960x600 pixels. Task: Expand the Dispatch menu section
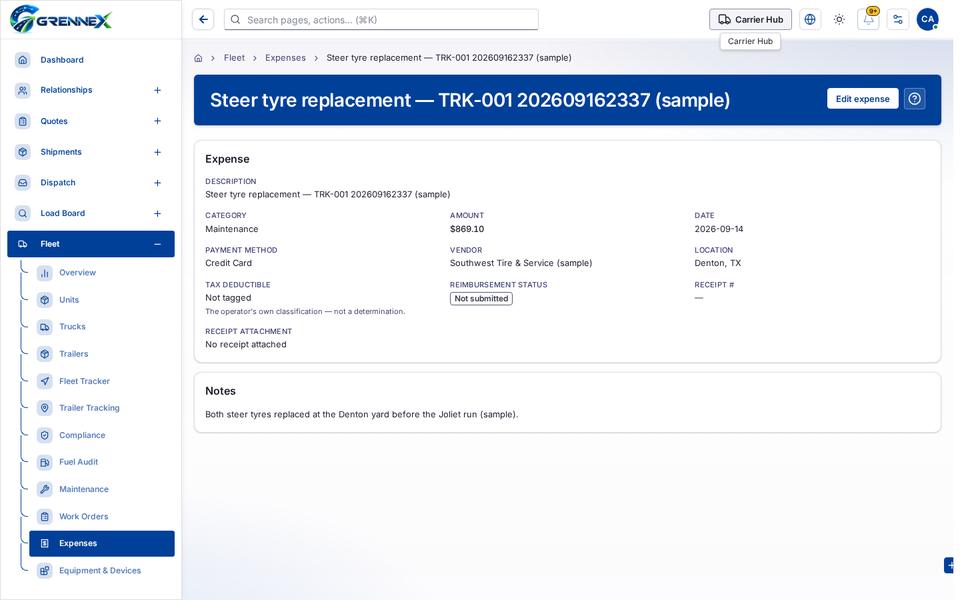[157, 182]
